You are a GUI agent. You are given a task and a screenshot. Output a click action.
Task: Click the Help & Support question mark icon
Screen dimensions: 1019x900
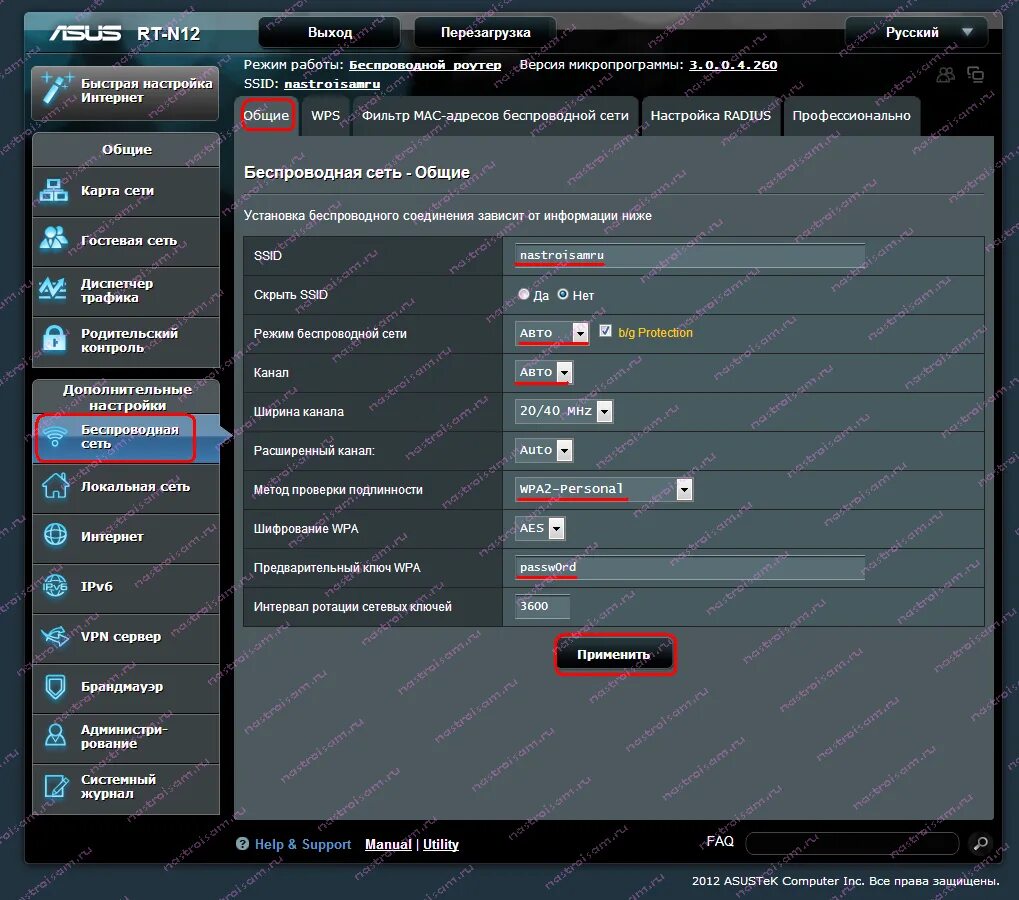[x=242, y=844]
